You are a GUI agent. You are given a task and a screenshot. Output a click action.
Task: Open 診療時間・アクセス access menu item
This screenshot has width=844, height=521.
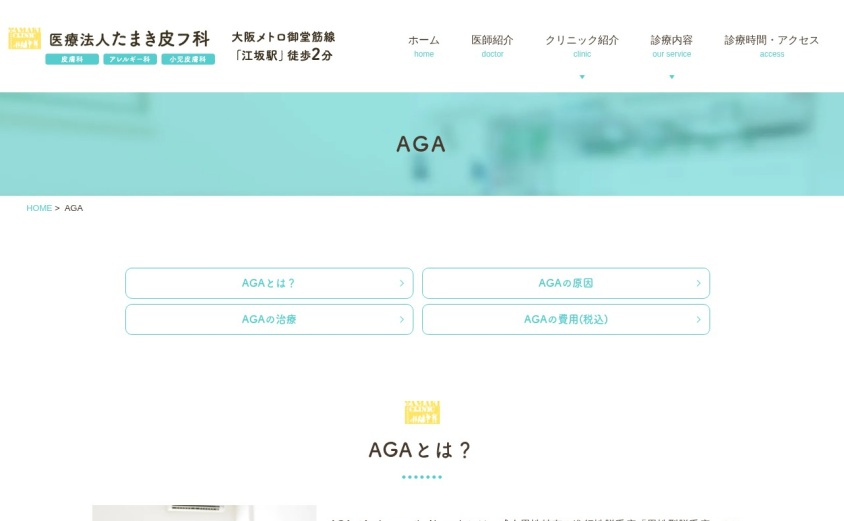pyautogui.click(x=771, y=46)
